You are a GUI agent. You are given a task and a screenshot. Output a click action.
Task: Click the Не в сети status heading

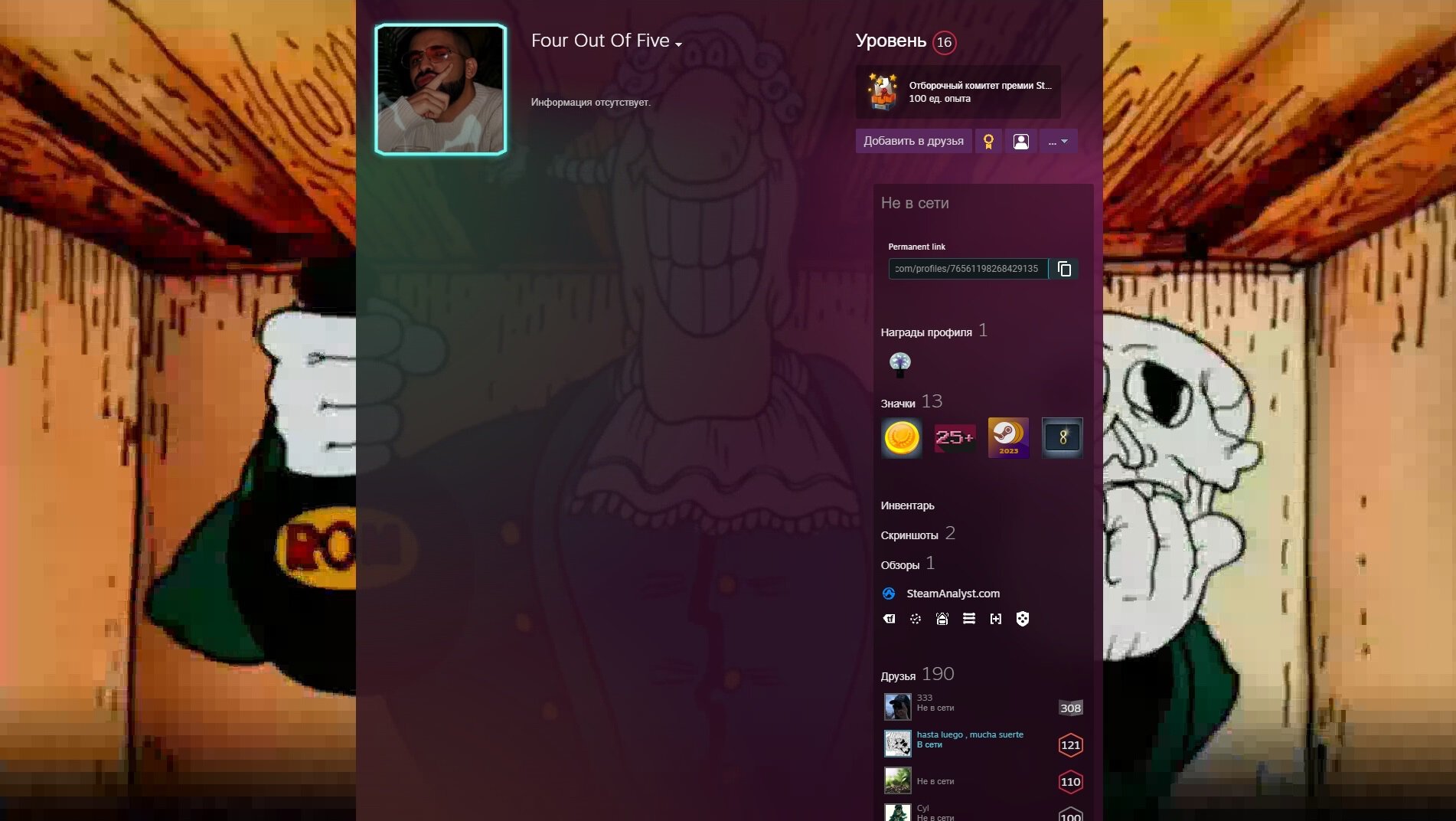click(915, 203)
